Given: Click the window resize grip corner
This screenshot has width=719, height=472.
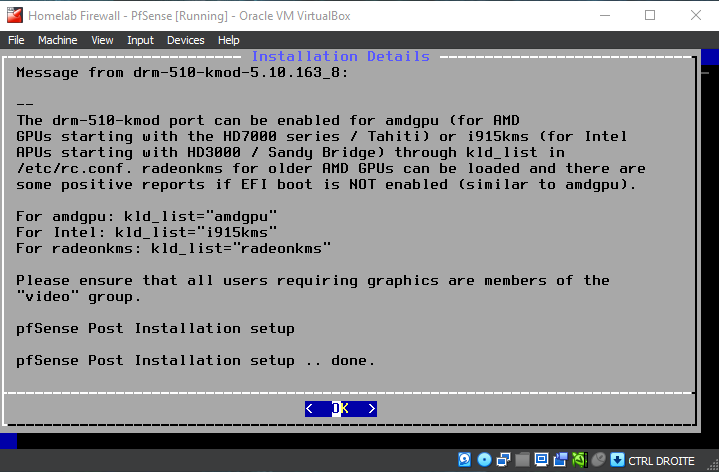Looking at the screenshot, I should 713,466.
